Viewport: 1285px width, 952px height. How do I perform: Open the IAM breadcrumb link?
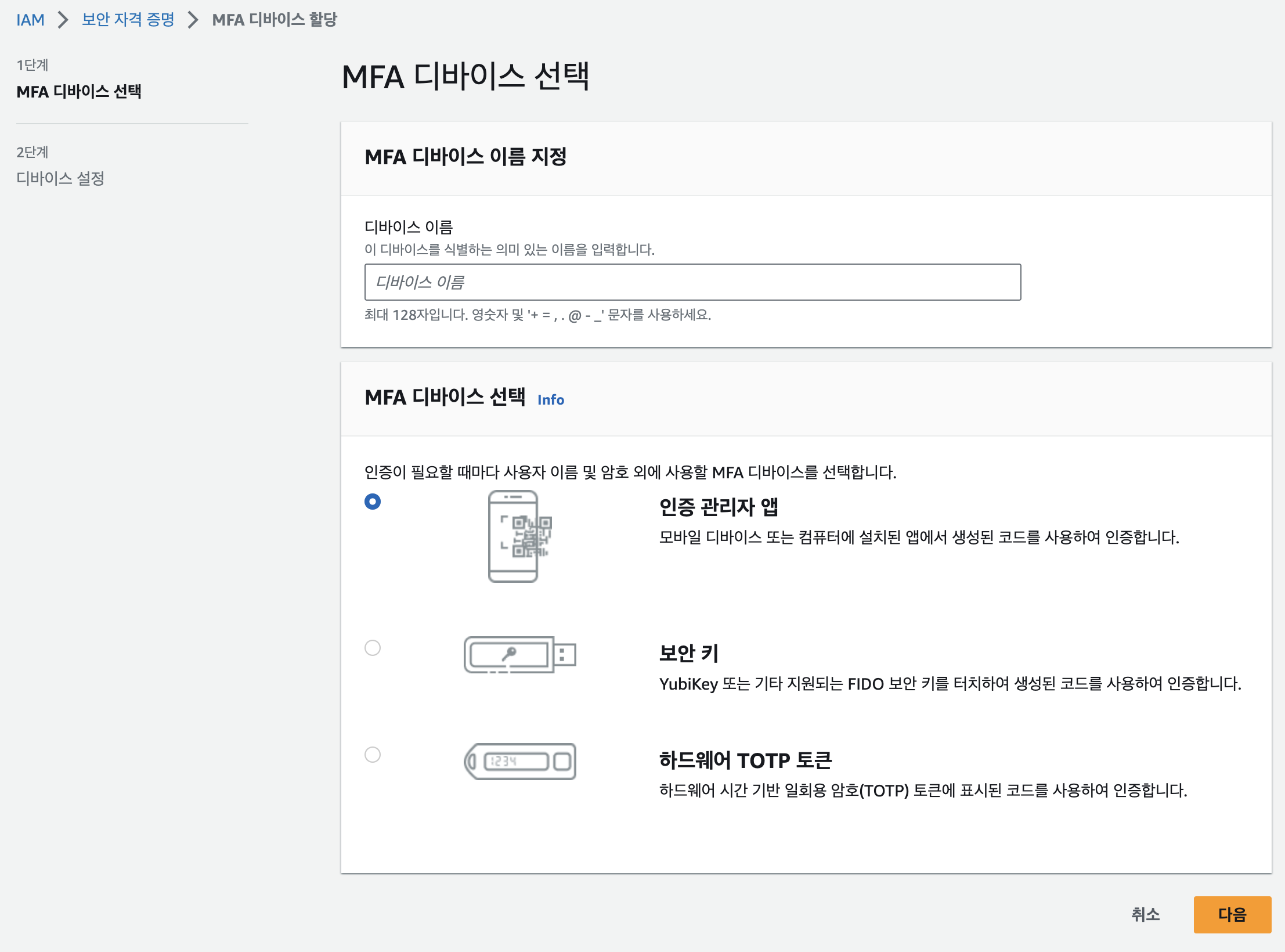(x=30, y=20)
